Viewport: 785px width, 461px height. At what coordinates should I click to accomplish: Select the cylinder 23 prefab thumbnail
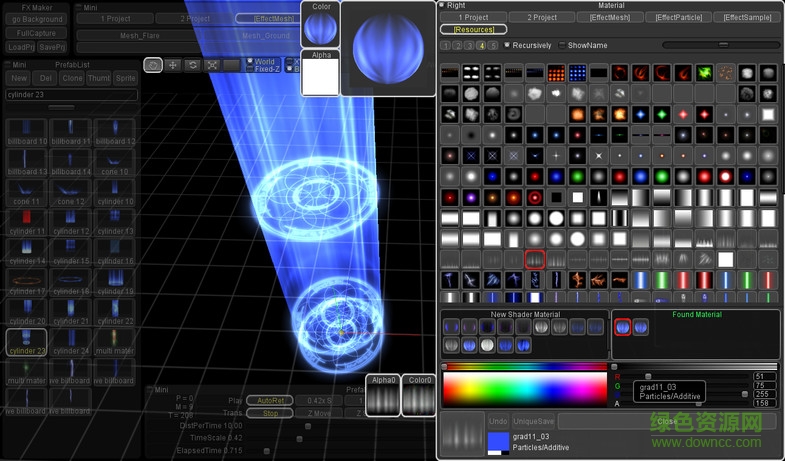click(26, 340)
